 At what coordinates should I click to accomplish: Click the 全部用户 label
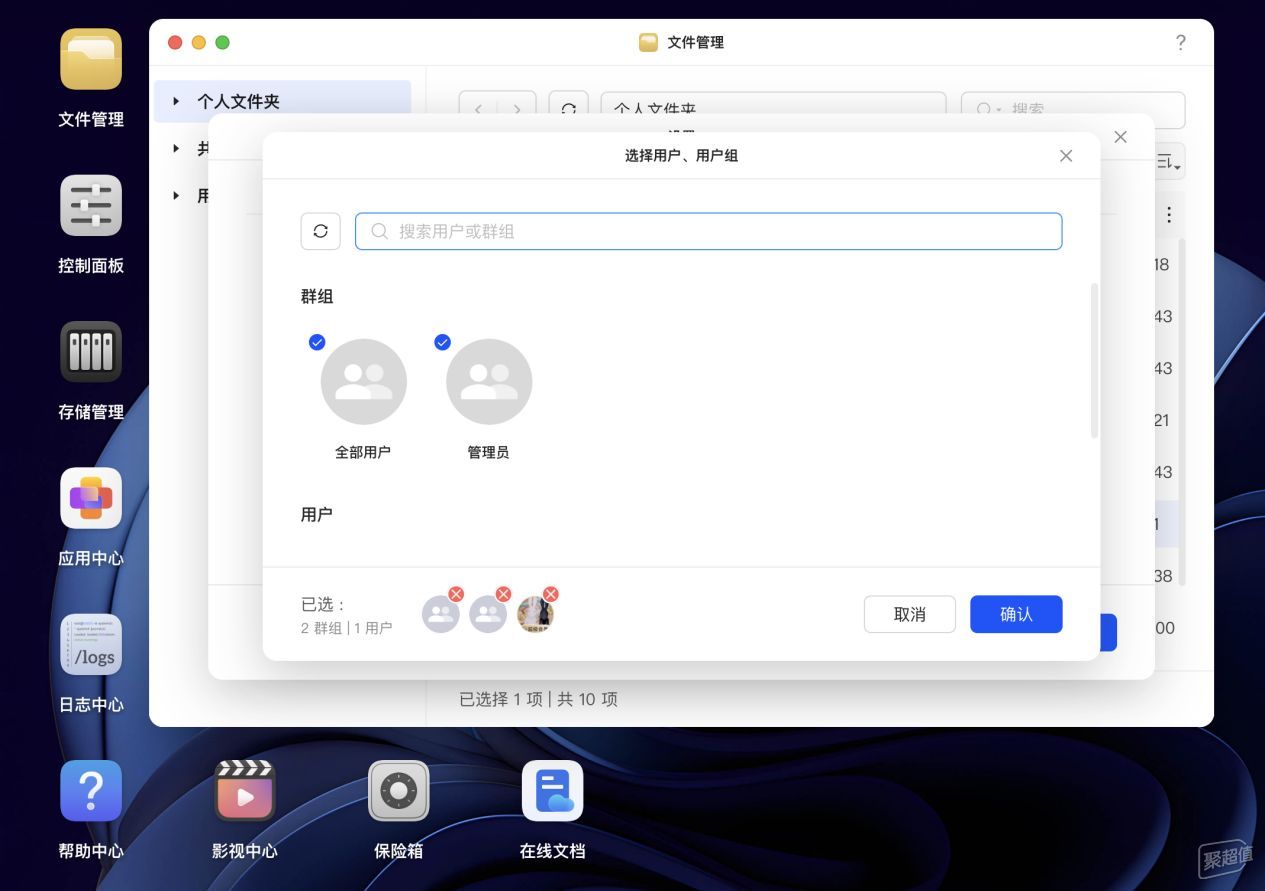(363, 452)
